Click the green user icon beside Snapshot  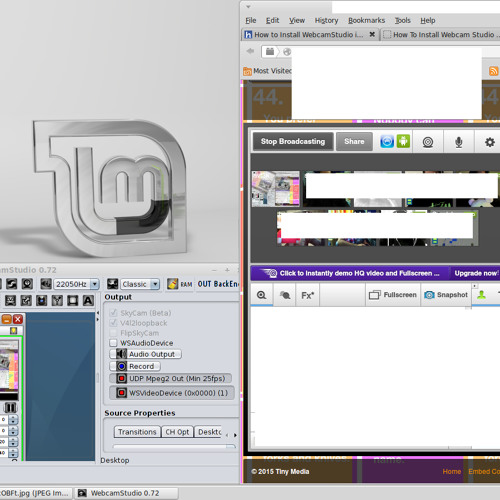481,294
